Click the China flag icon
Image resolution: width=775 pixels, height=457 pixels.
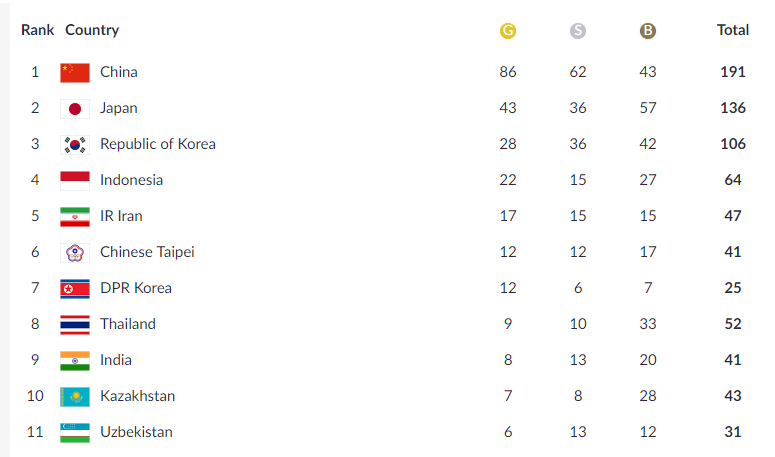[x=75, y=73]
